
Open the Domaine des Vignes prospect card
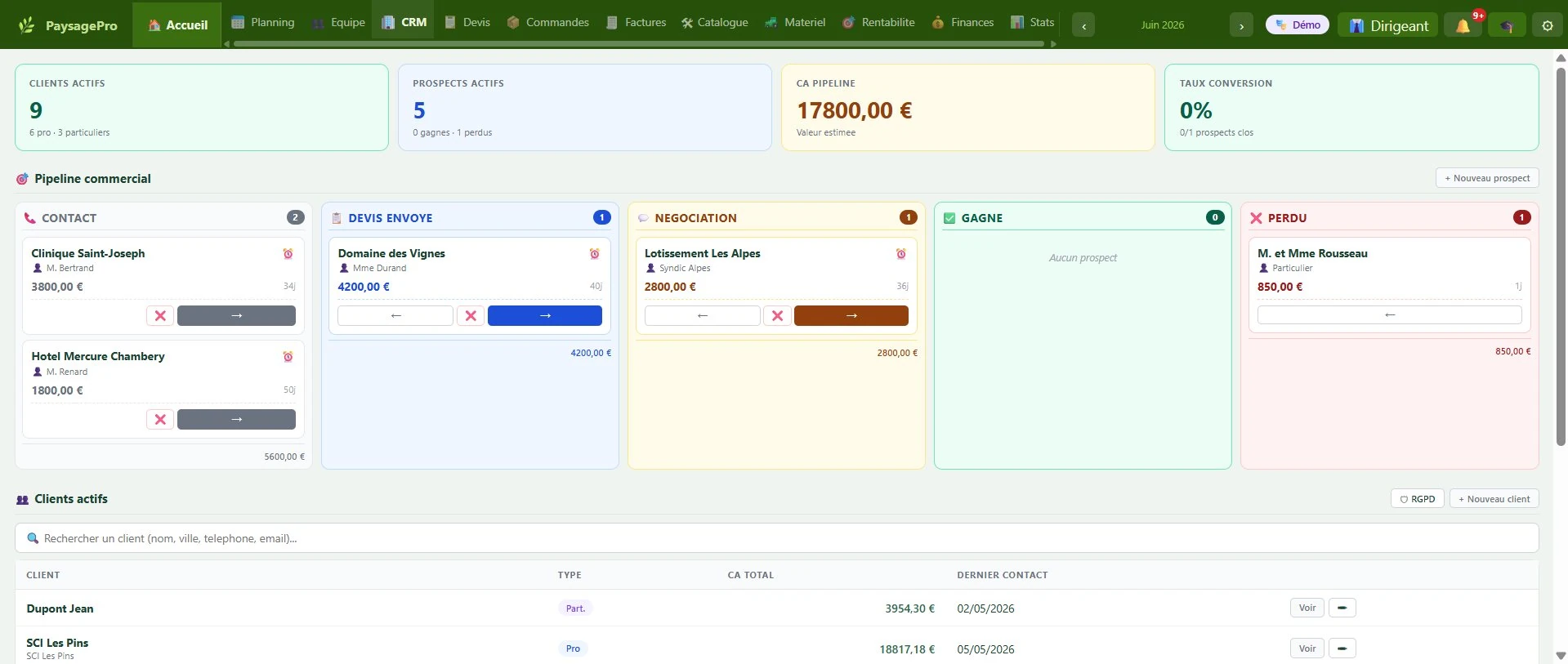(470, 285)
